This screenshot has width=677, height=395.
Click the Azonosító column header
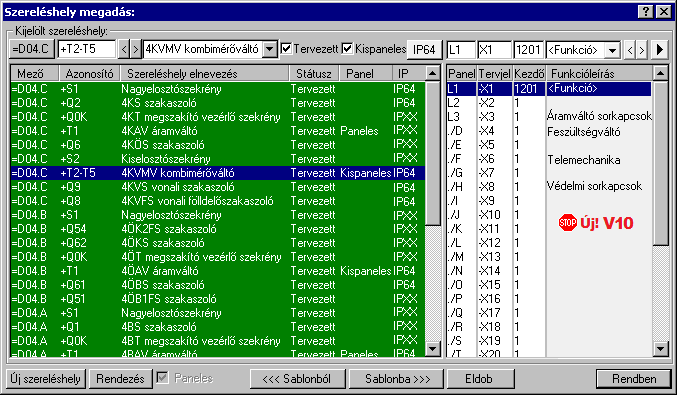coord(89,73)
